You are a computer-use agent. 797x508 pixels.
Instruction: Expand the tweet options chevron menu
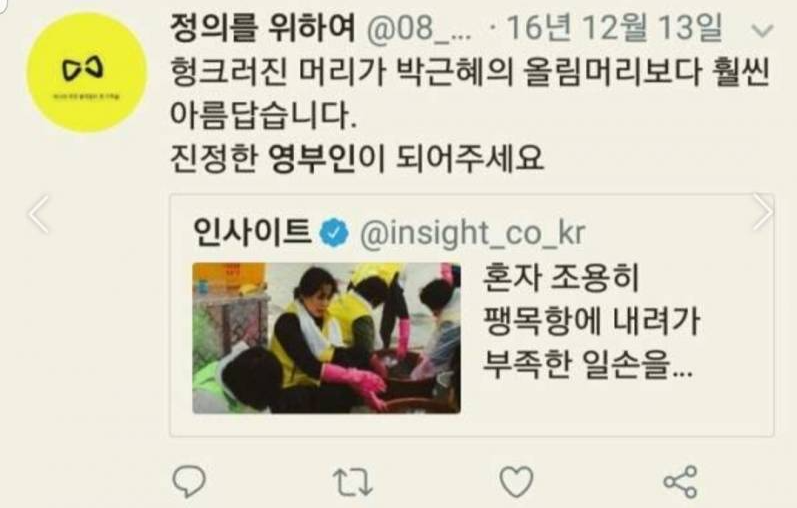[762, 31]
